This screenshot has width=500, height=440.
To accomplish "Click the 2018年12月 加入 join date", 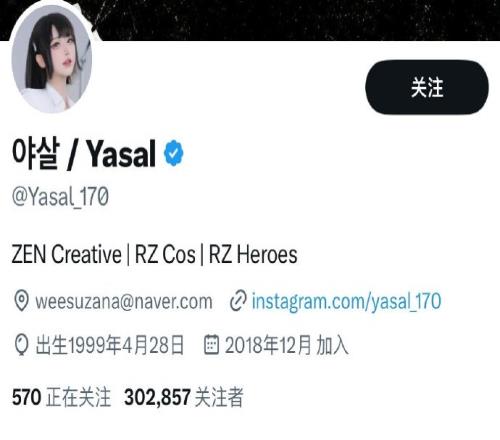I will [x=287, y=345].
